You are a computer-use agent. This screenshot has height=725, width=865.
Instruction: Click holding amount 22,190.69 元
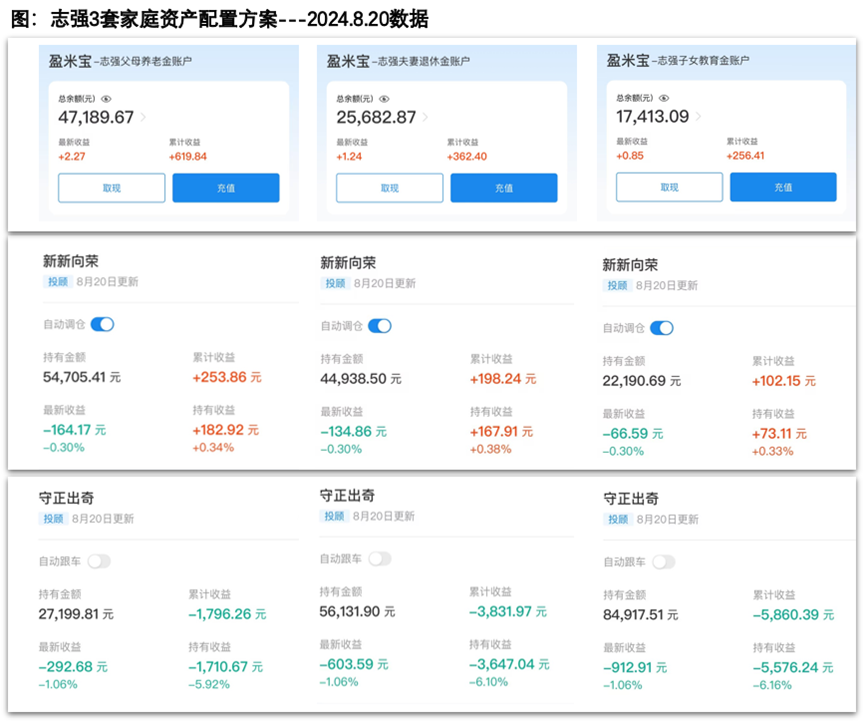[642, 381]
